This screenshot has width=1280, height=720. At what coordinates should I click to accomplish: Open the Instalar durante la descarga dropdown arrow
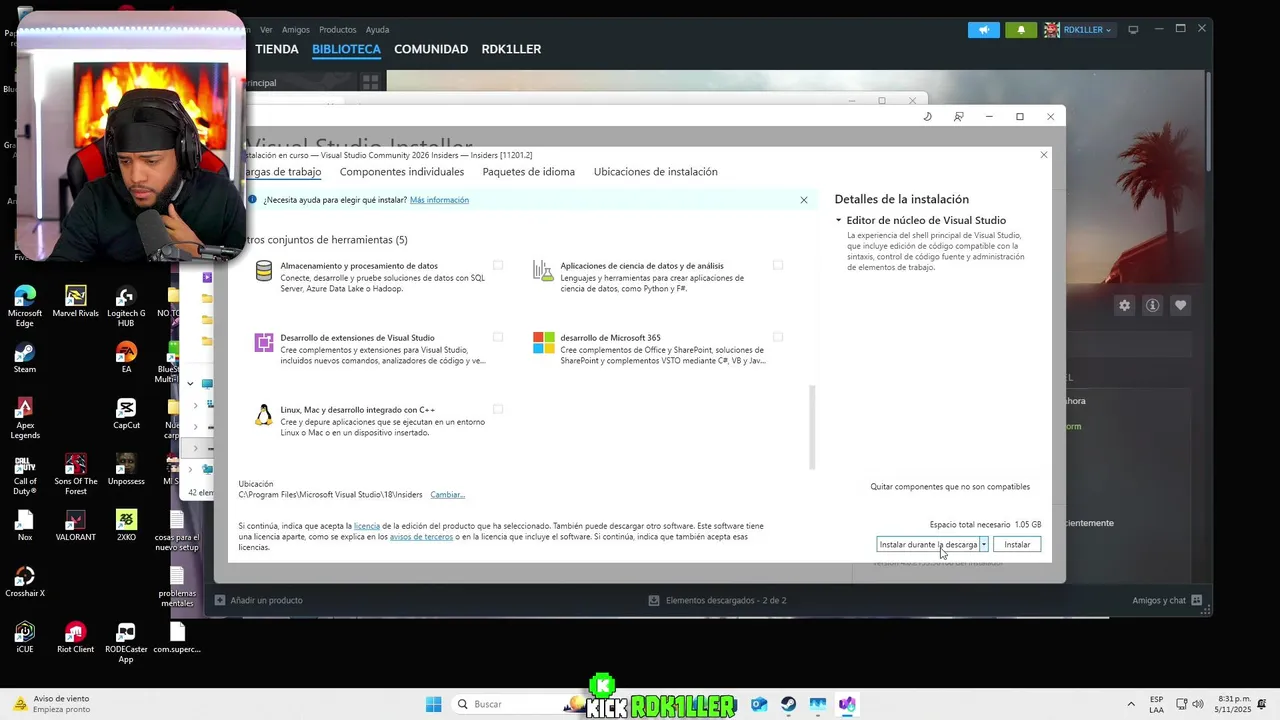pyautogui.click(x=984, y=544)
